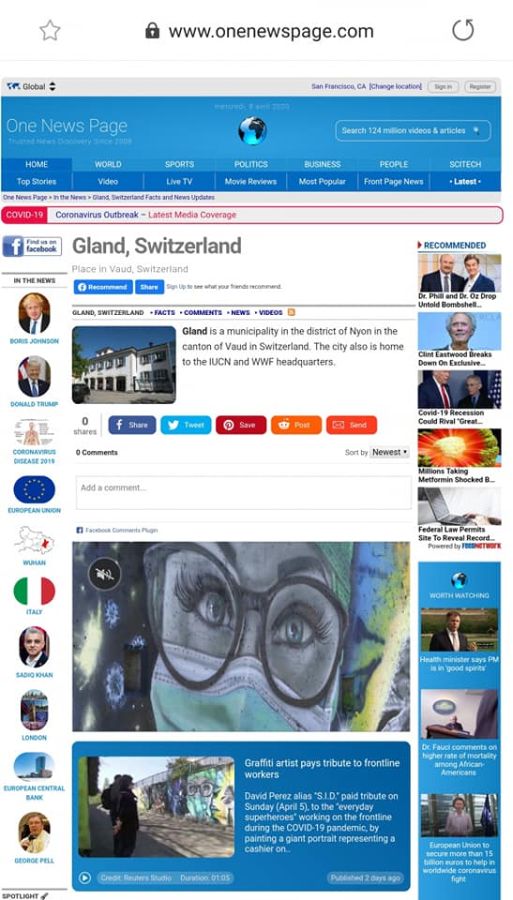The image size is (513, 900).
Task: Tap the padlock site security icon
Action: [152, 30]
